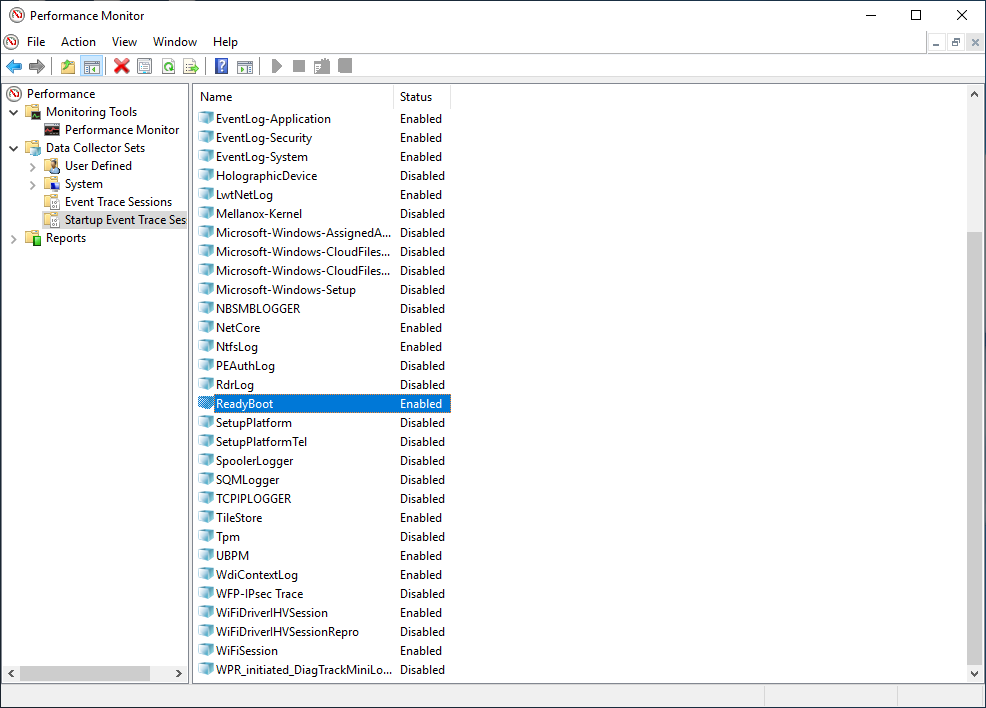Click the Performance Monitor title bar icon
The height and width of the screenshot is (708, 986).
point(17,15)
